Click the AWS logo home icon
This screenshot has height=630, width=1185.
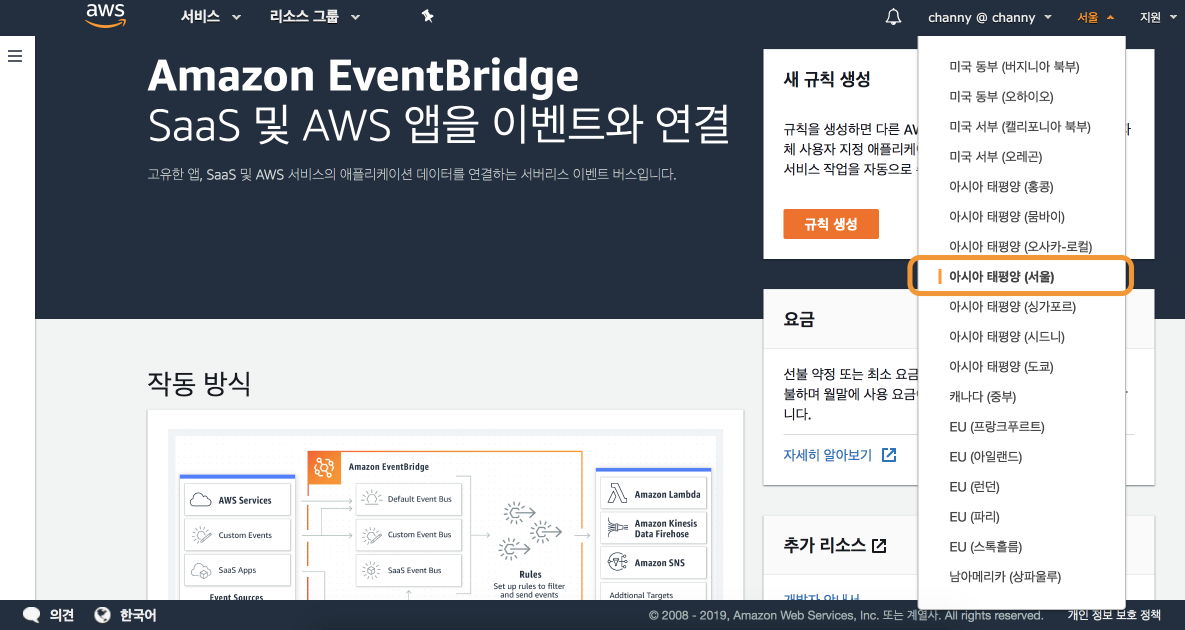pos(106,15)
